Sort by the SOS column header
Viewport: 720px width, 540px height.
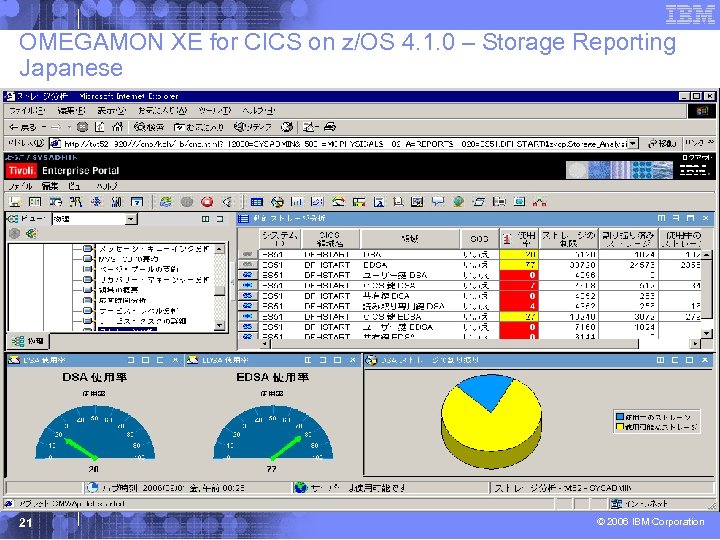479,238
